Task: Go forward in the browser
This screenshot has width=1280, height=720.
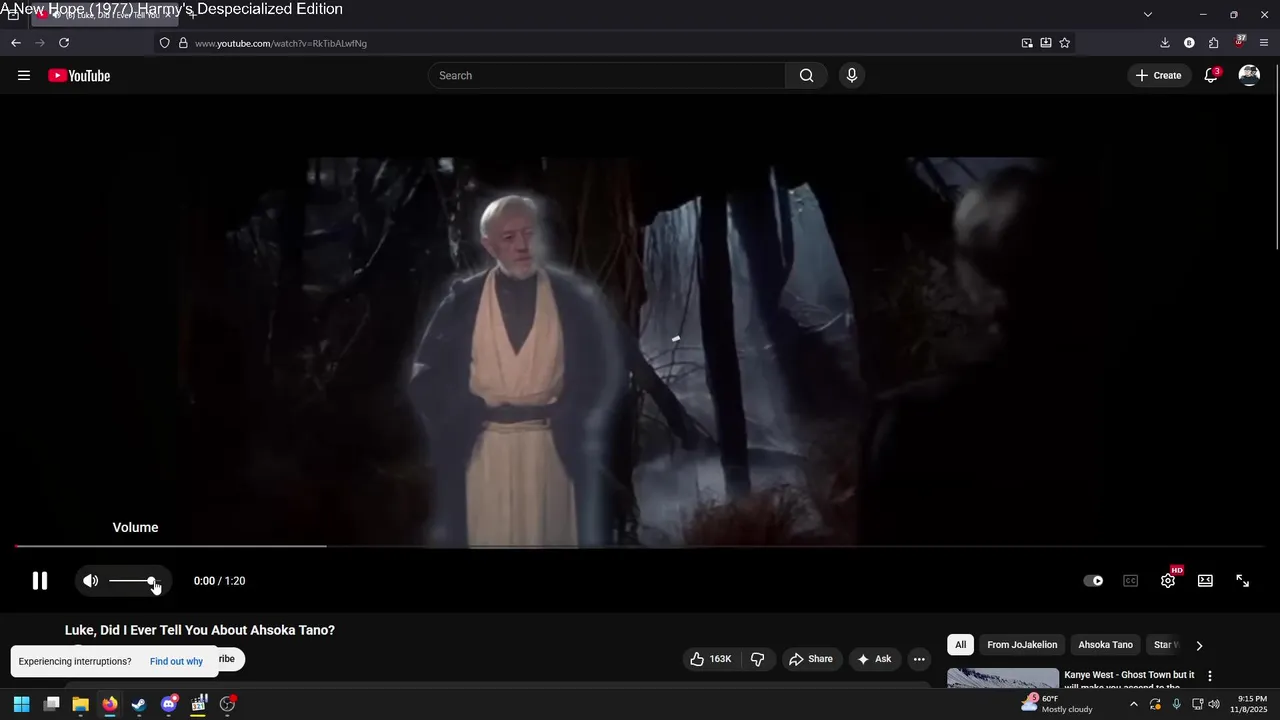Action: pyautogui.click(x=40, y=43)
